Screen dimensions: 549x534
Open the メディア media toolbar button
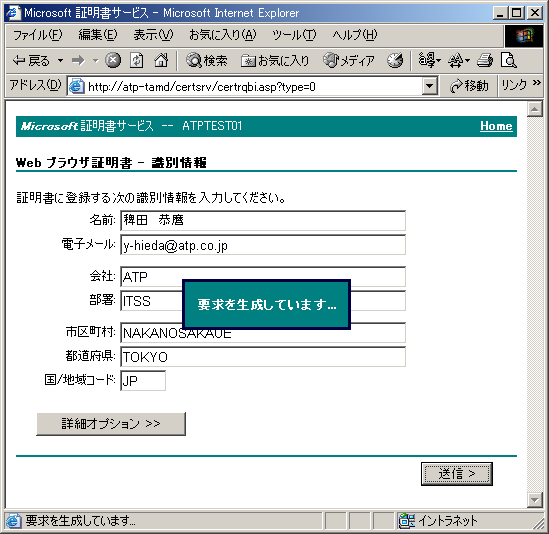point(349,61)
